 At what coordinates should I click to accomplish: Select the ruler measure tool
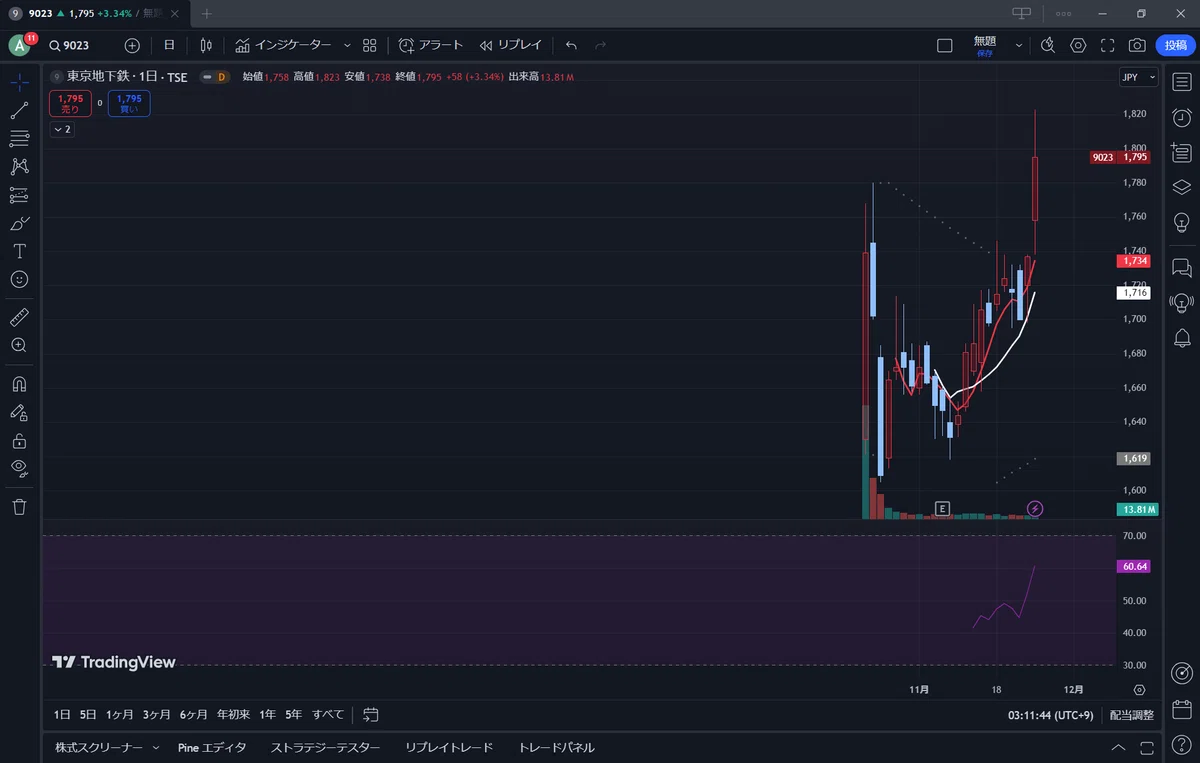[x=19, y=317]
